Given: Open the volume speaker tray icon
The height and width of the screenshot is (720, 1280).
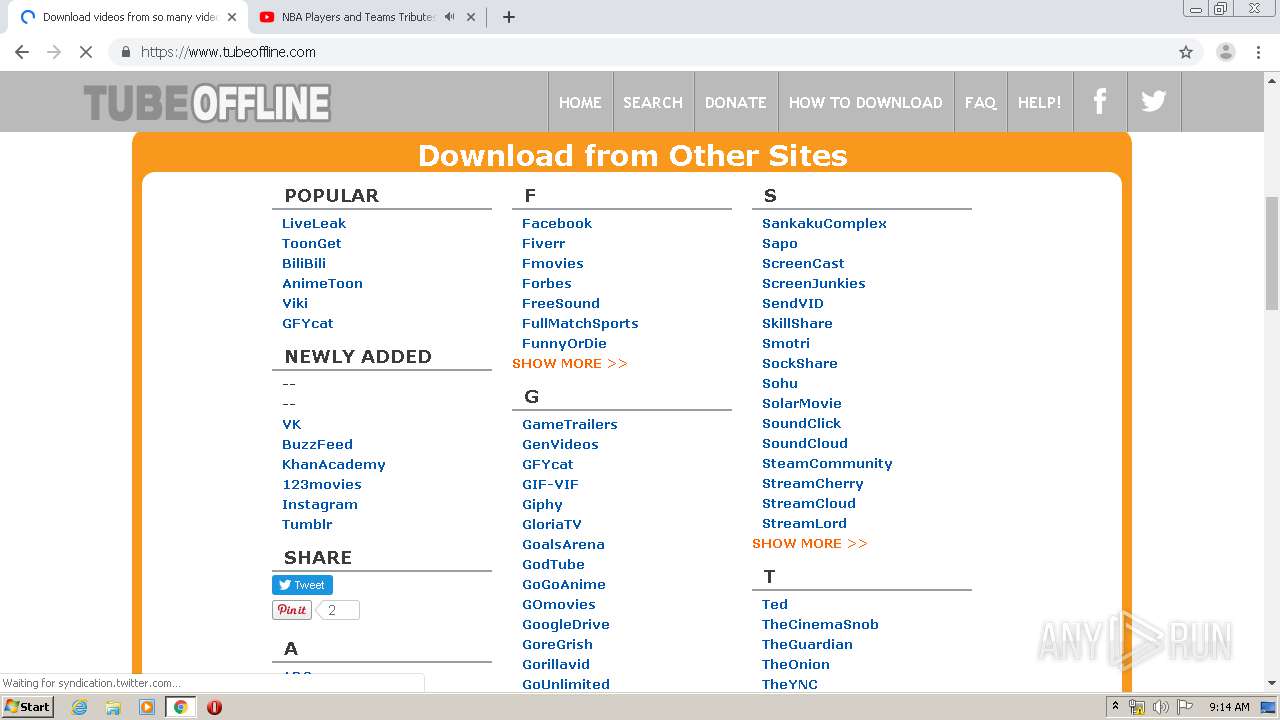Looking at the screenshot, I should pyautogui.click(x=1160, y=707).
